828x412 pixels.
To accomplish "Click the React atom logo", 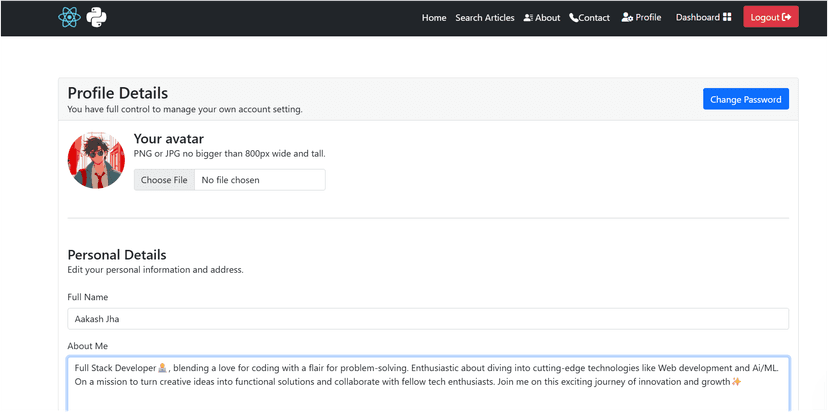I will point(69,17).
